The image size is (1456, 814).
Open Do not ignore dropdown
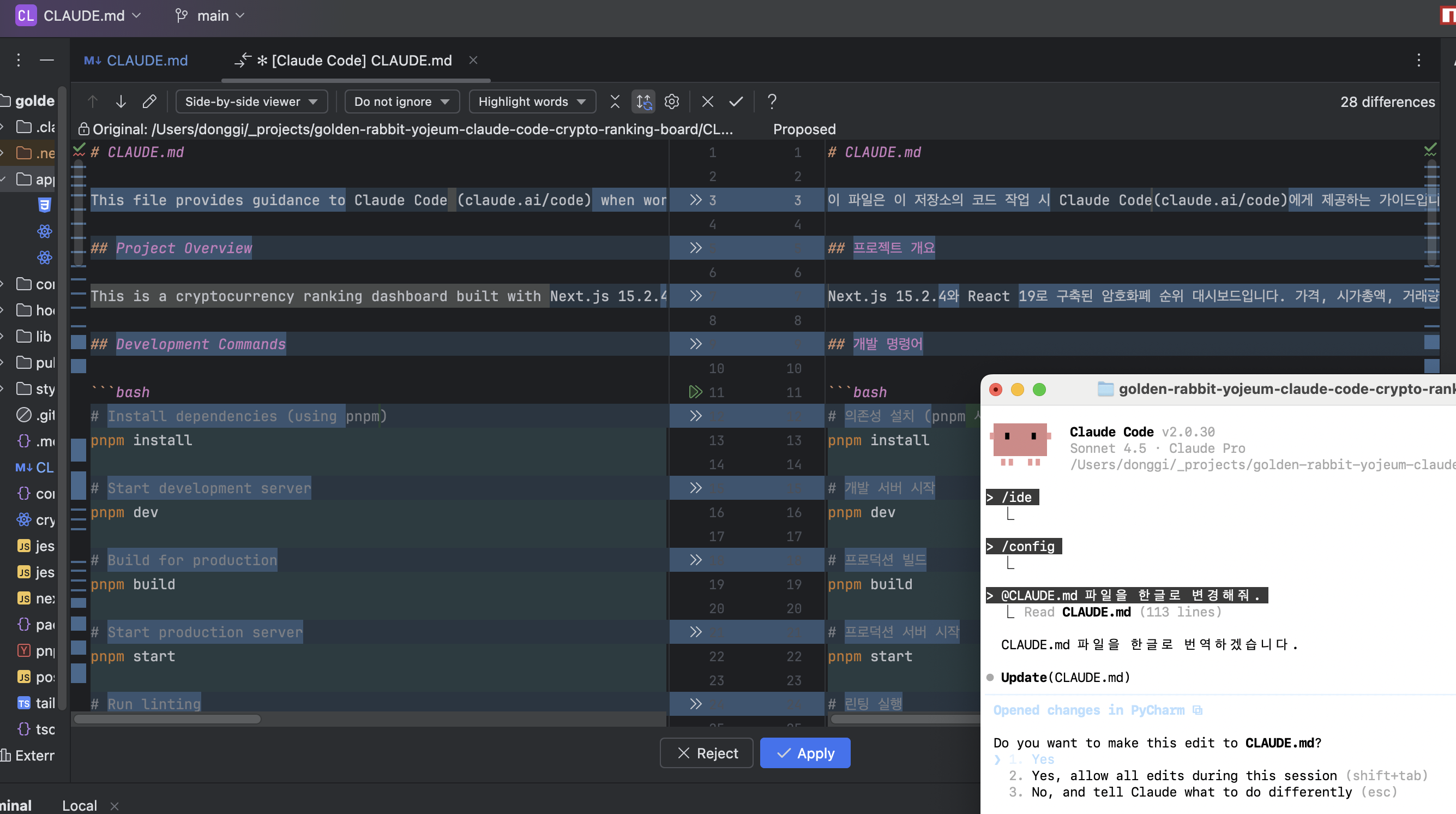pos(401,102)
